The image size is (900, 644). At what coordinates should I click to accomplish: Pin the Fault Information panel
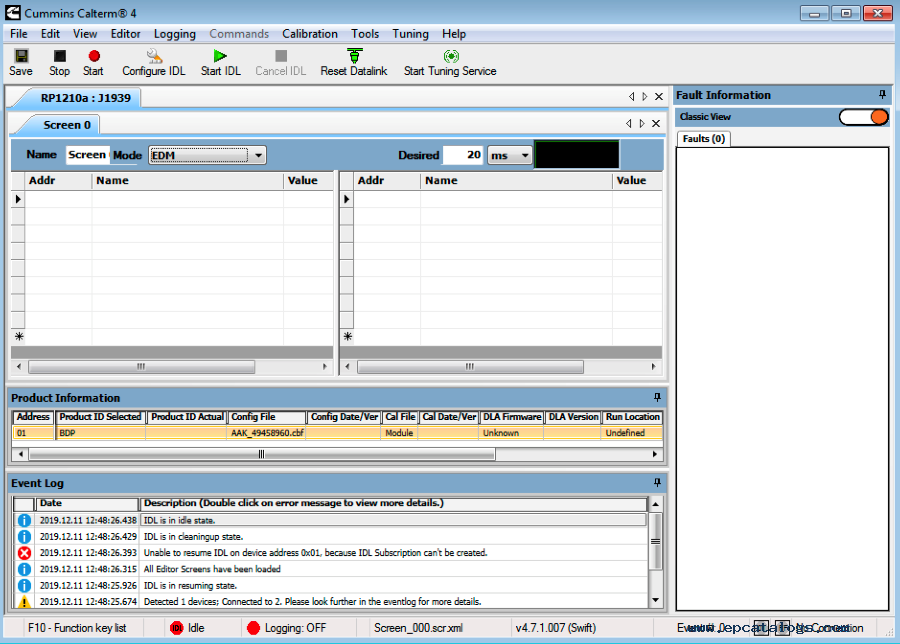pyautogui.click(x=882, y=95)
